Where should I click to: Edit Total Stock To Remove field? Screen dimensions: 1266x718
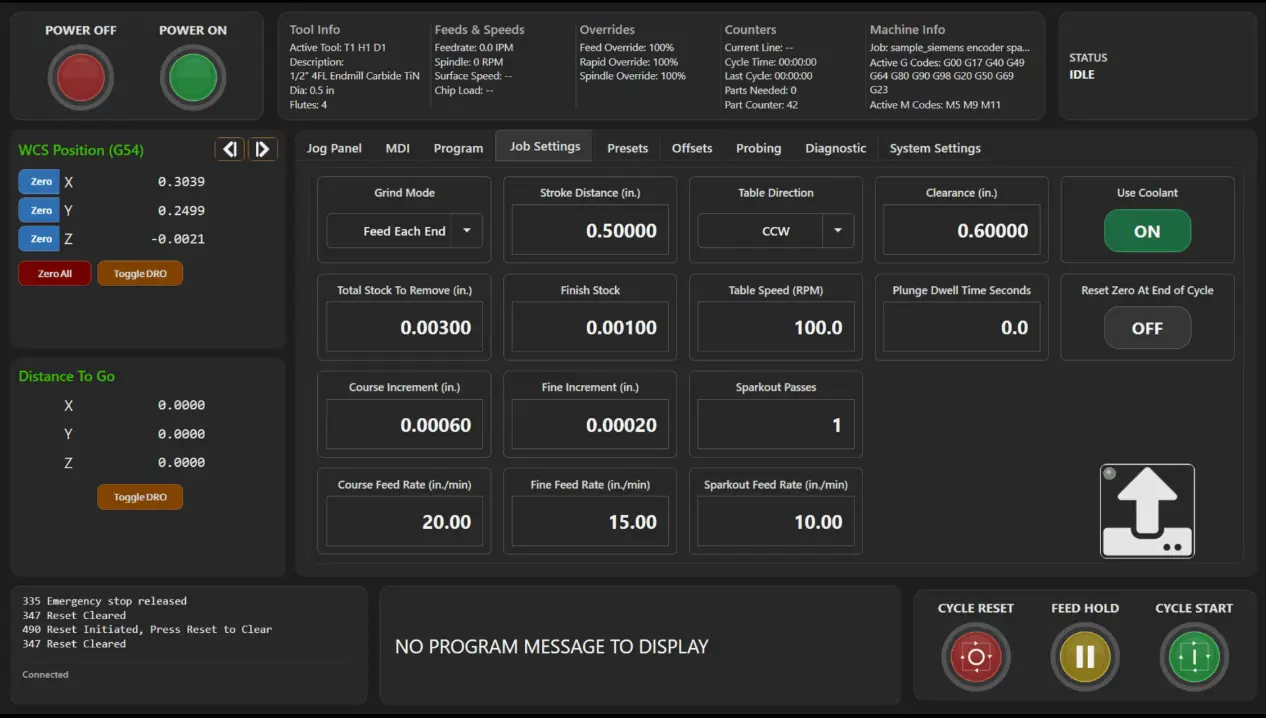pyautogui.click(x=404, y=328)
